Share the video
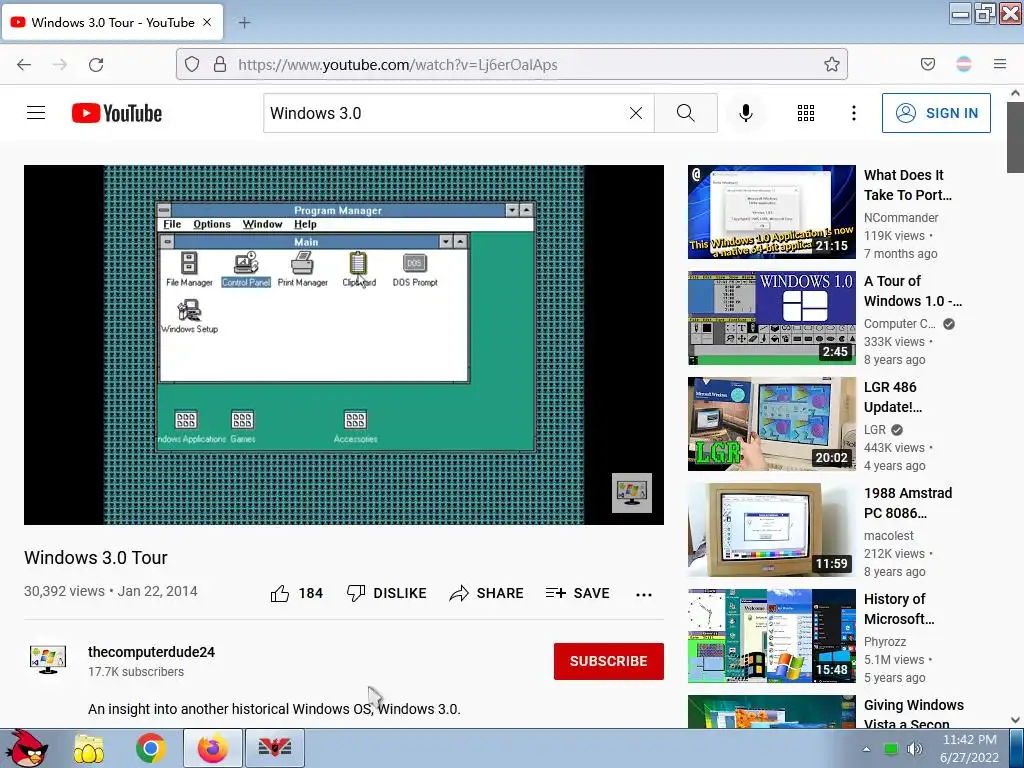Screen dimensions: 1024x768 pos(487,593)
